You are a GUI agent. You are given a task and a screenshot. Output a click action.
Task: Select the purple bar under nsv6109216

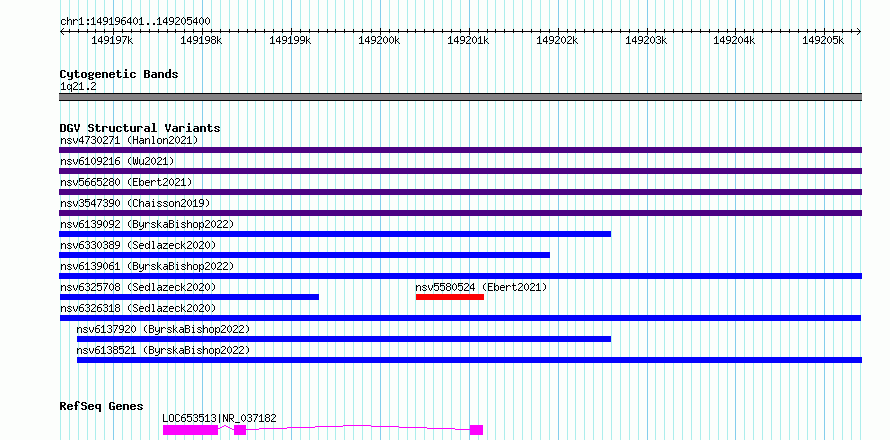click(x=460, y=171)
